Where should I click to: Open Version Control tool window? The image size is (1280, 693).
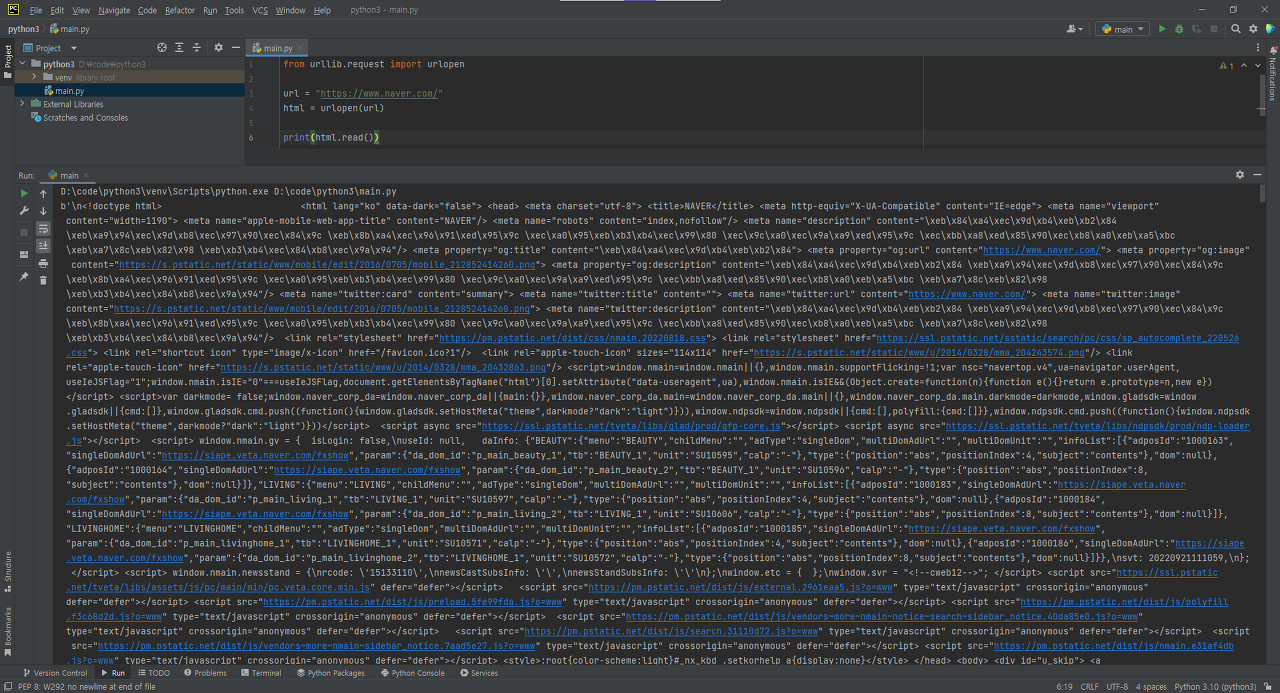pyautogui.click(x=54, y=673)
